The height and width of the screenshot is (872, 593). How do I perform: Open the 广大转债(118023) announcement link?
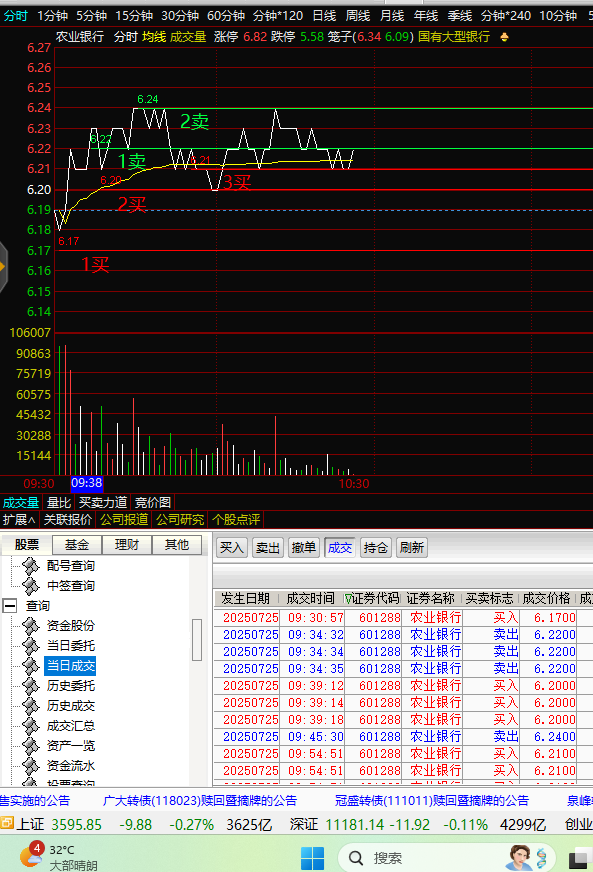[200, 801]
